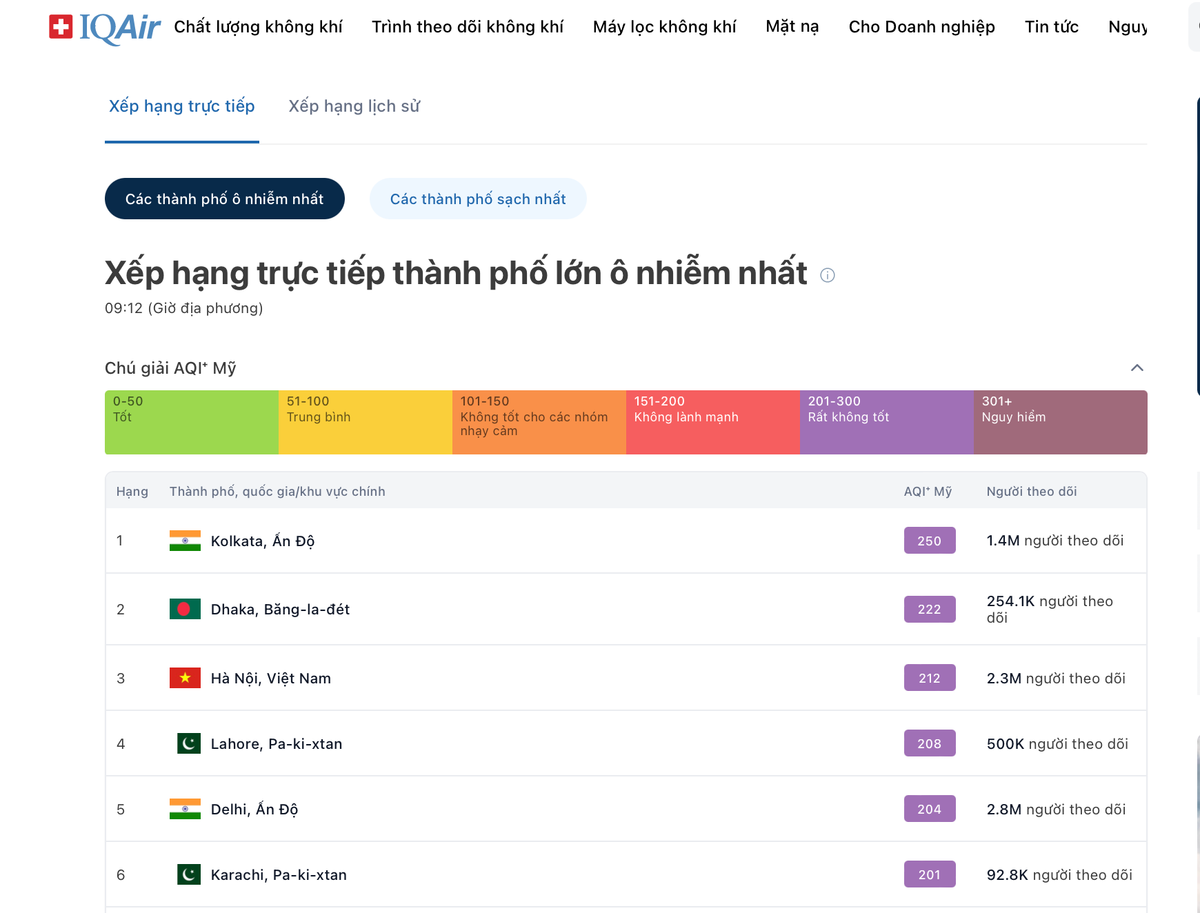Viewport: 1200px width, 913px height.
Task: Toggle to 'Các thành phố sạch nhất' view
Action: click(478, 198)
